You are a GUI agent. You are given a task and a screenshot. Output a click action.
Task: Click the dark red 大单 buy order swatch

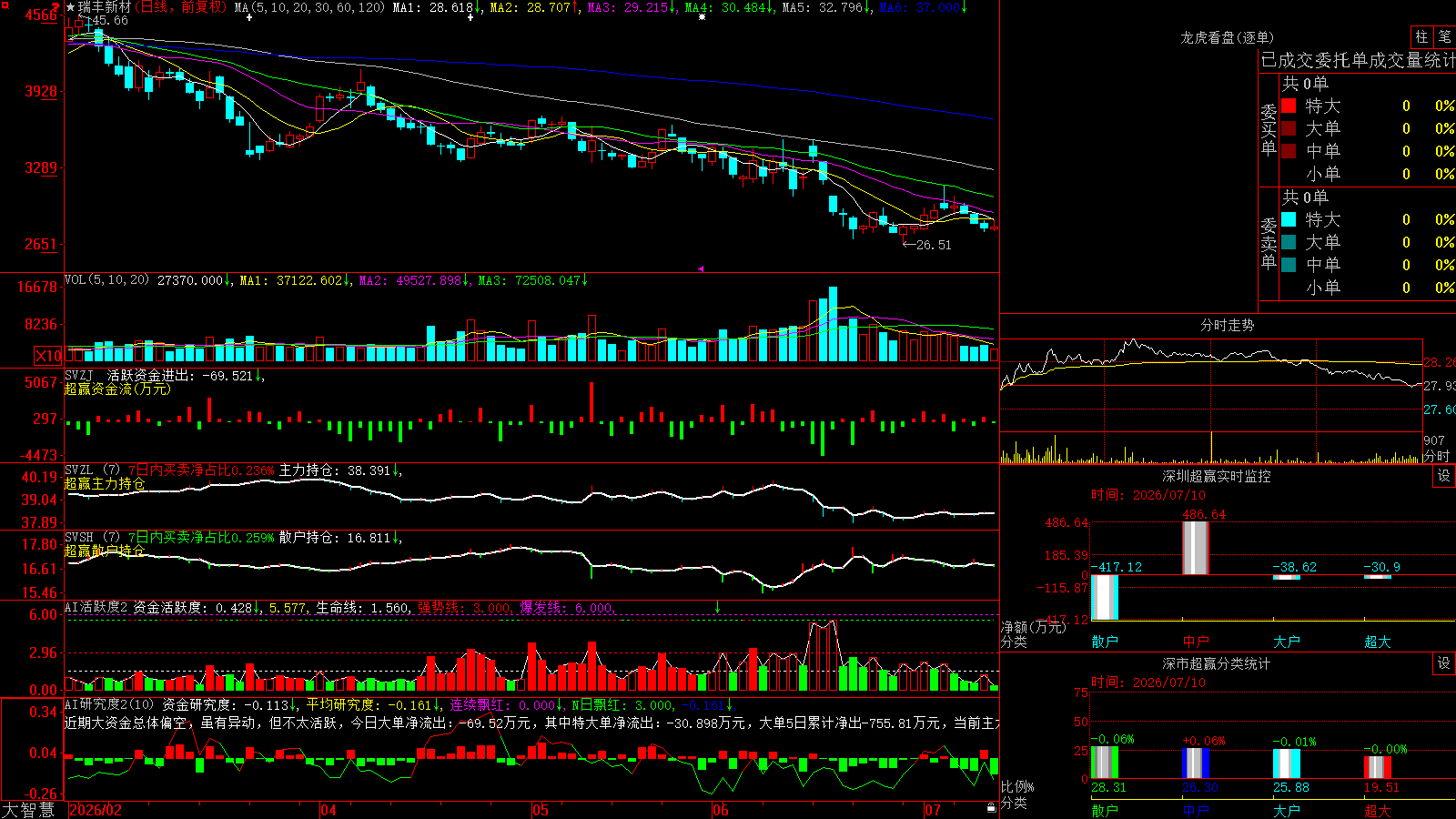tap(1289, 128)
